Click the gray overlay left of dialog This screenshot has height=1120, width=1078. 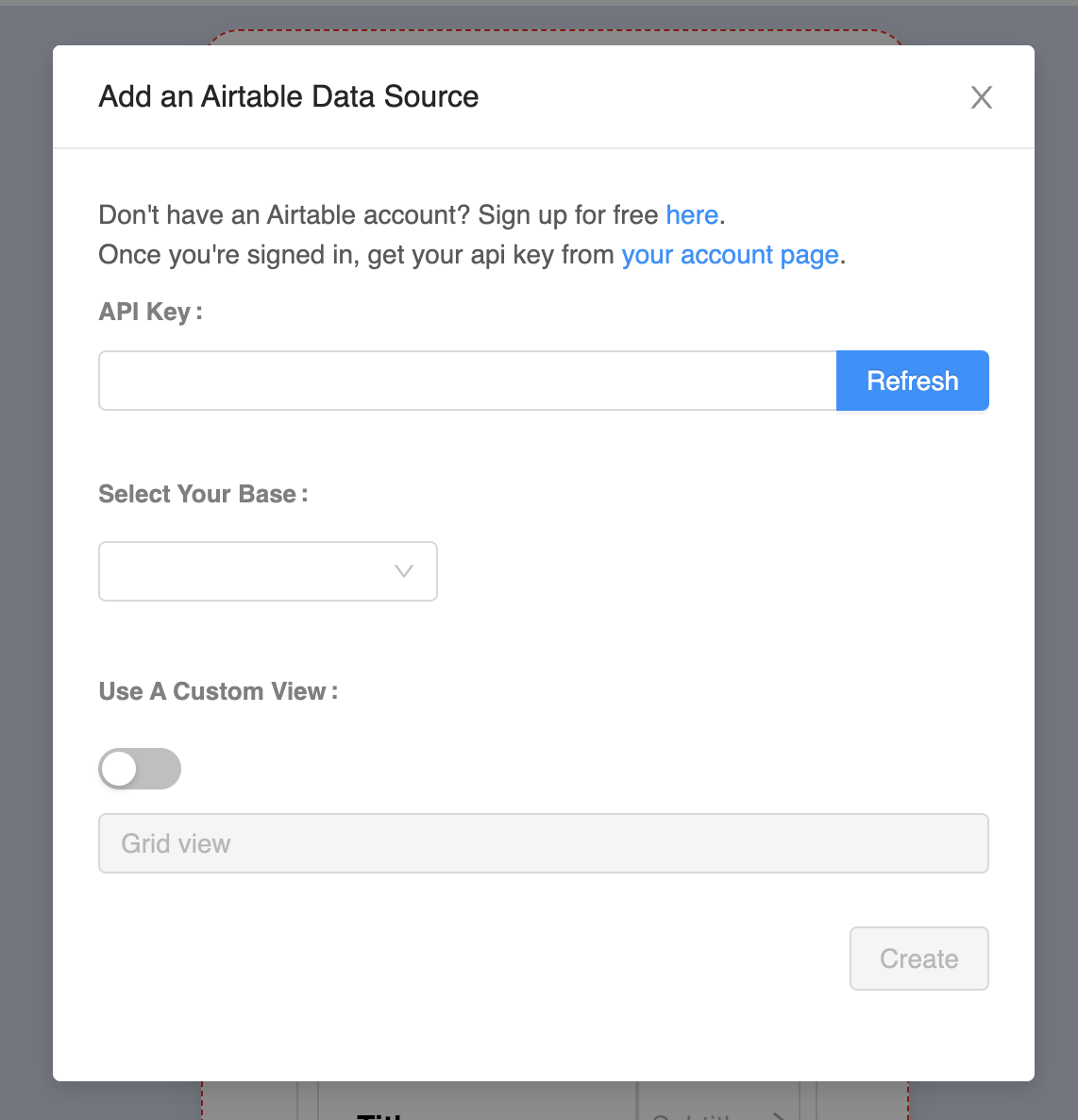(25, 567)
